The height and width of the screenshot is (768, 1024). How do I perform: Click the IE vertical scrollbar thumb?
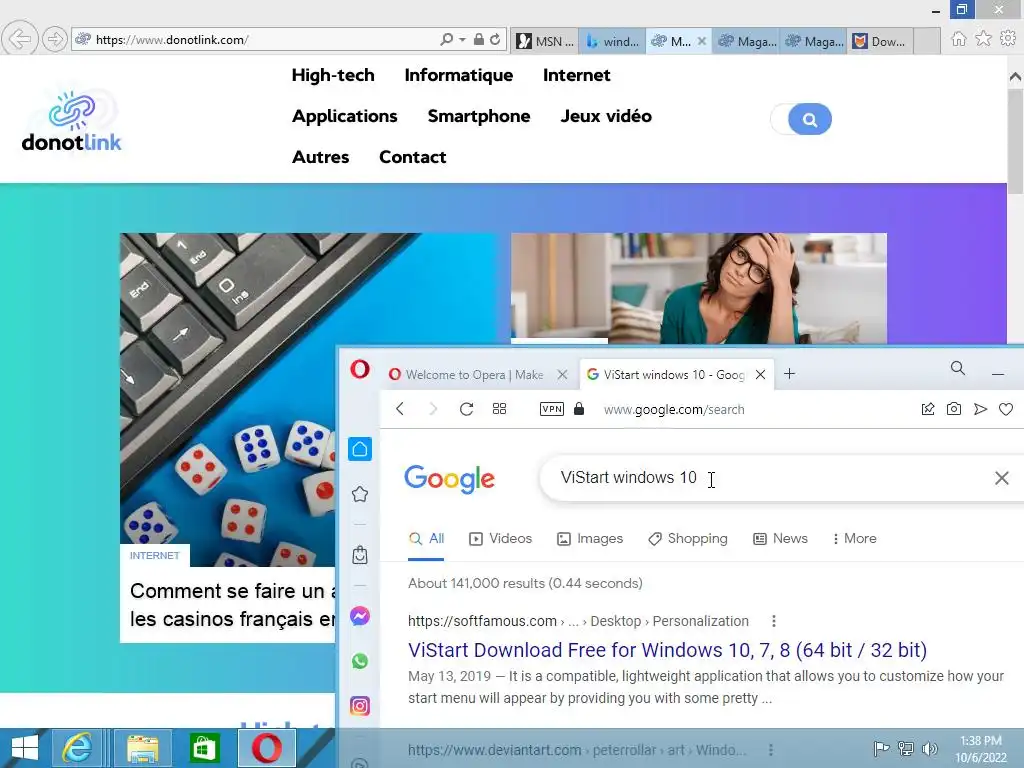tap(1015, 141)
